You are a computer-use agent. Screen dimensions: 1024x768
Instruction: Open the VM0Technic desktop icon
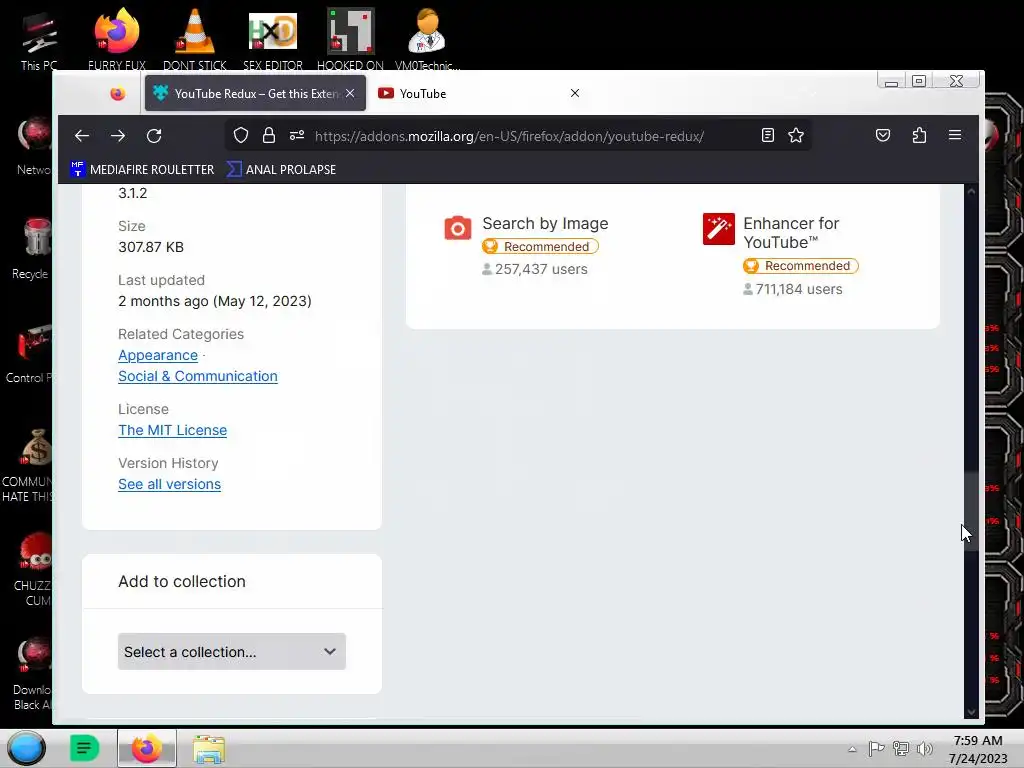coord(427,39)
